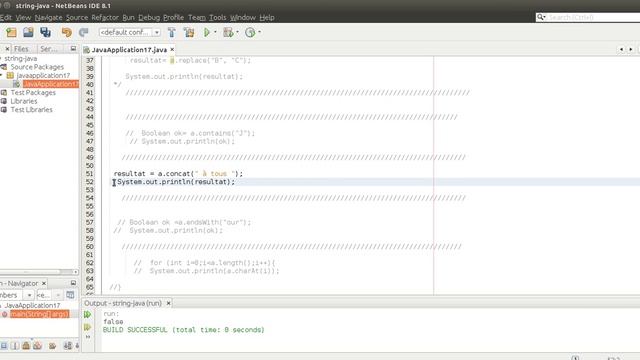Screen dimensions: 640x360
Task: Click the gray Redo arrow icon
Action: (x=84, y=32)
